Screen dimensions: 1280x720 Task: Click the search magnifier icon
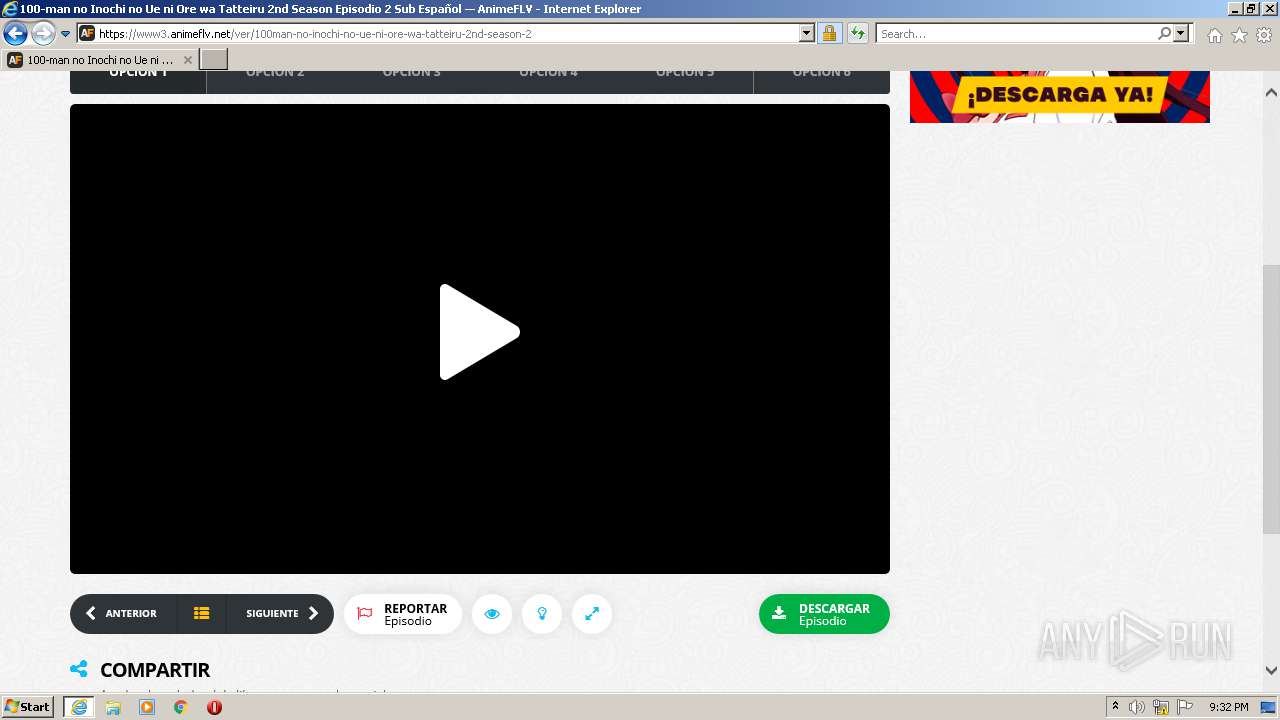tap(1164, 34)
